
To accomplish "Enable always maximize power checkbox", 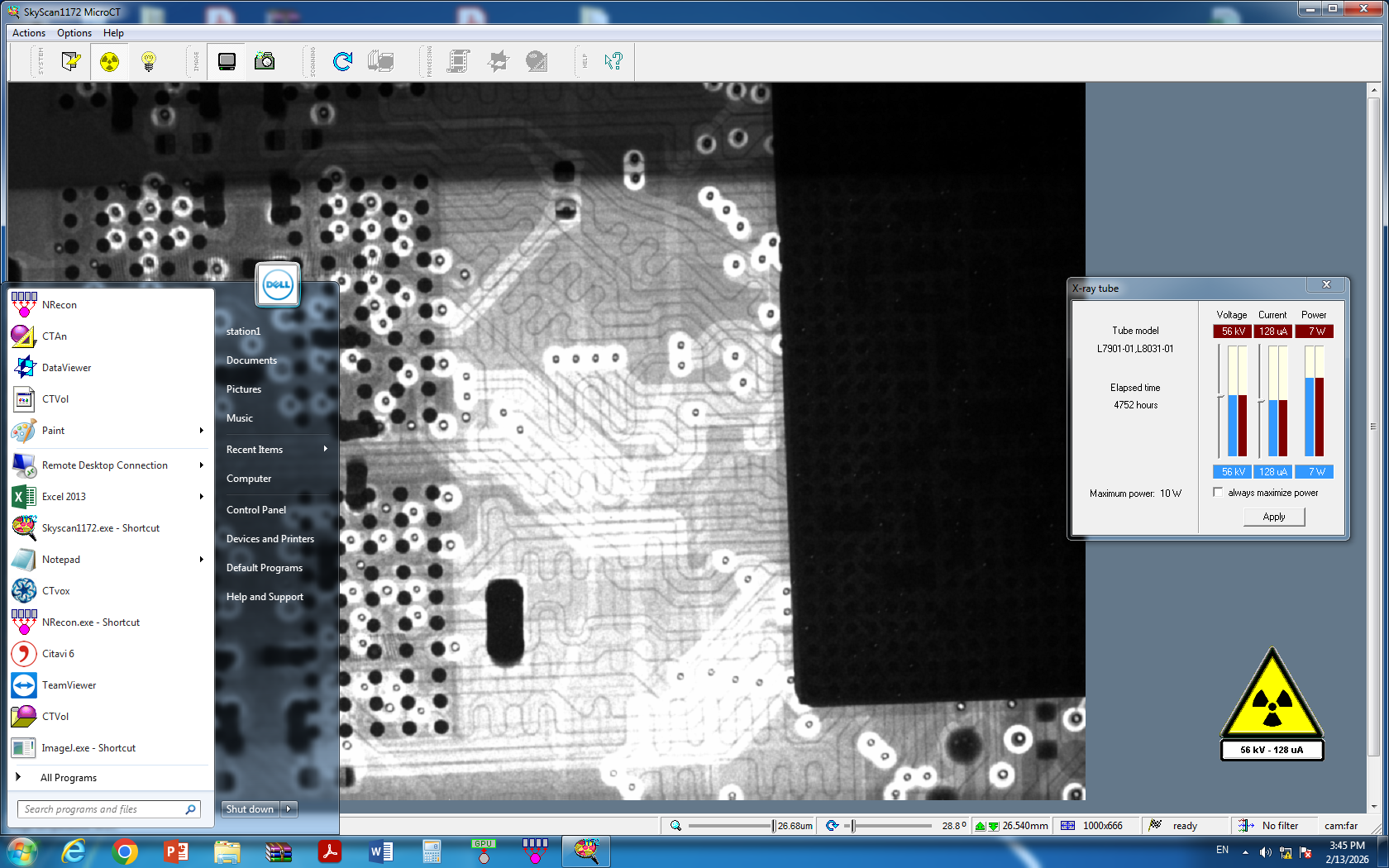I will click(x=1218, y=493).
